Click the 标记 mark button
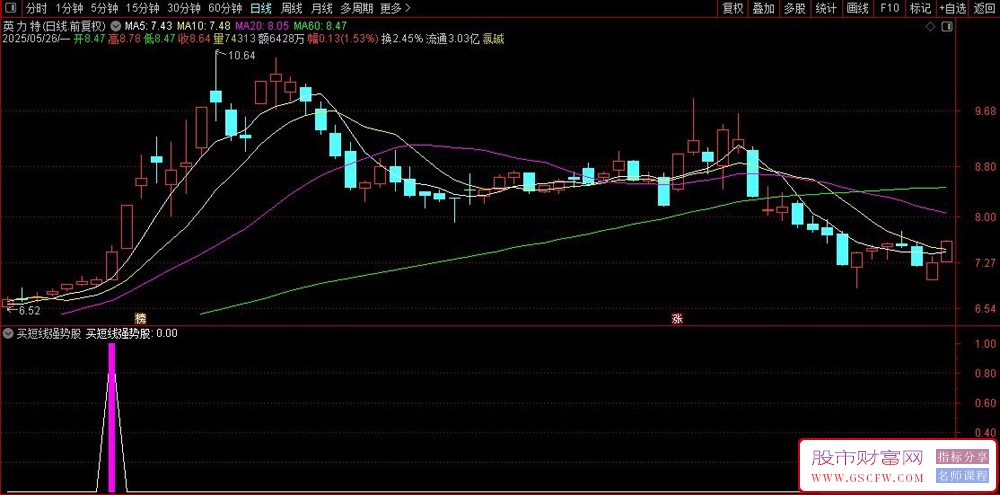 920,8
